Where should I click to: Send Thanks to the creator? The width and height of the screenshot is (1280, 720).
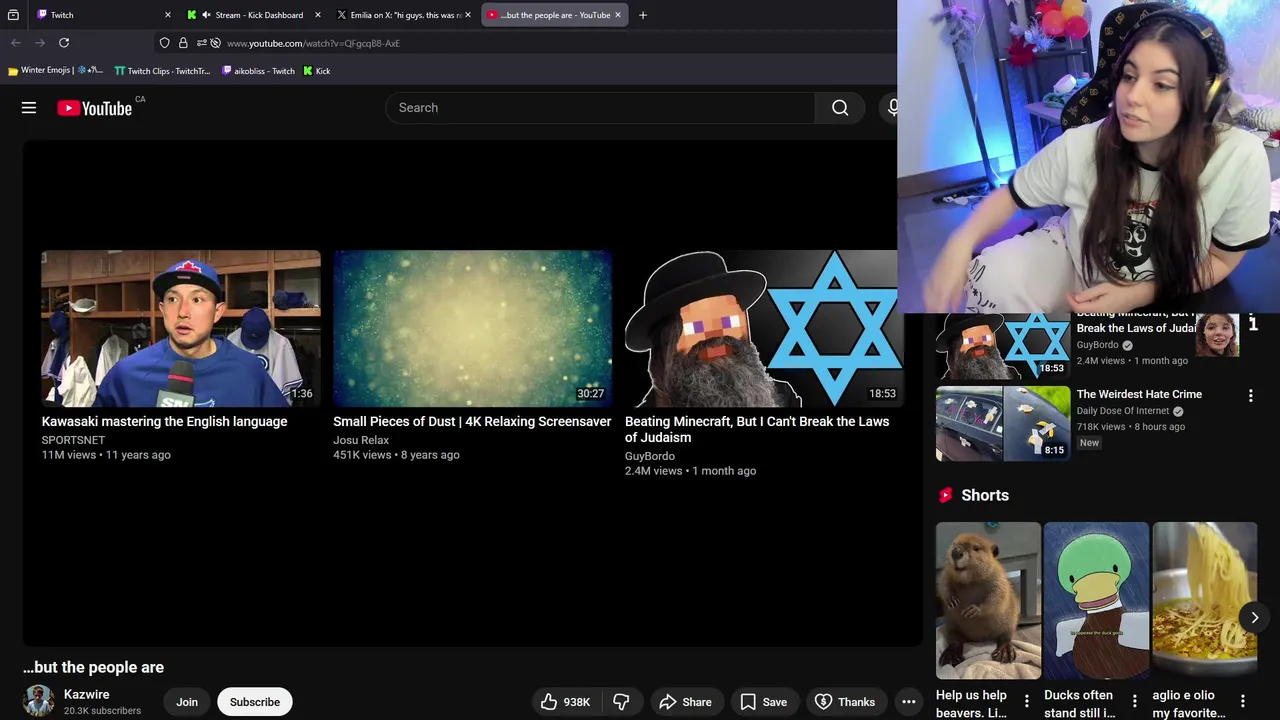tap(846, 702)
